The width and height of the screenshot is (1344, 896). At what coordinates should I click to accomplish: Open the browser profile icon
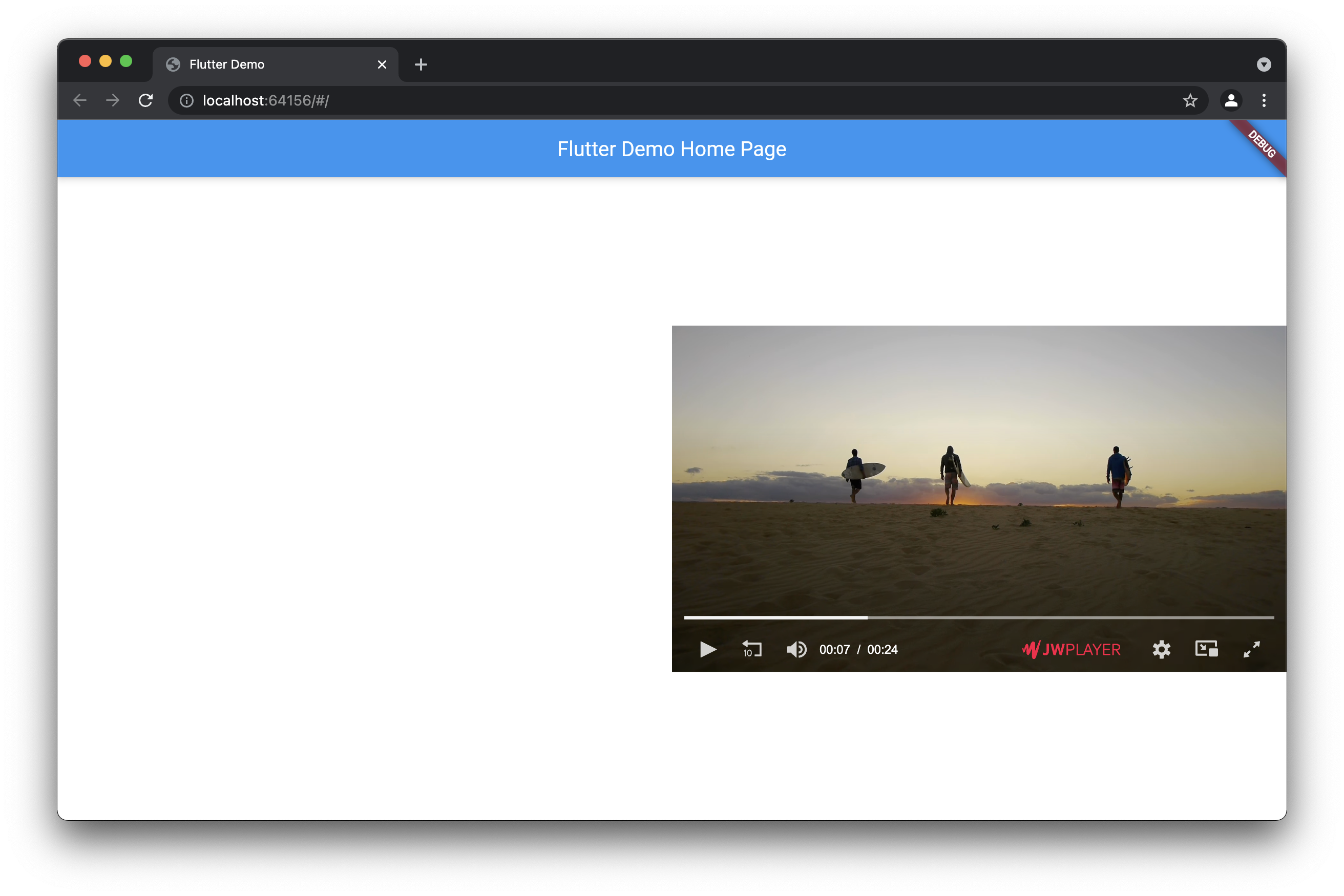(x=1231, y=100)
